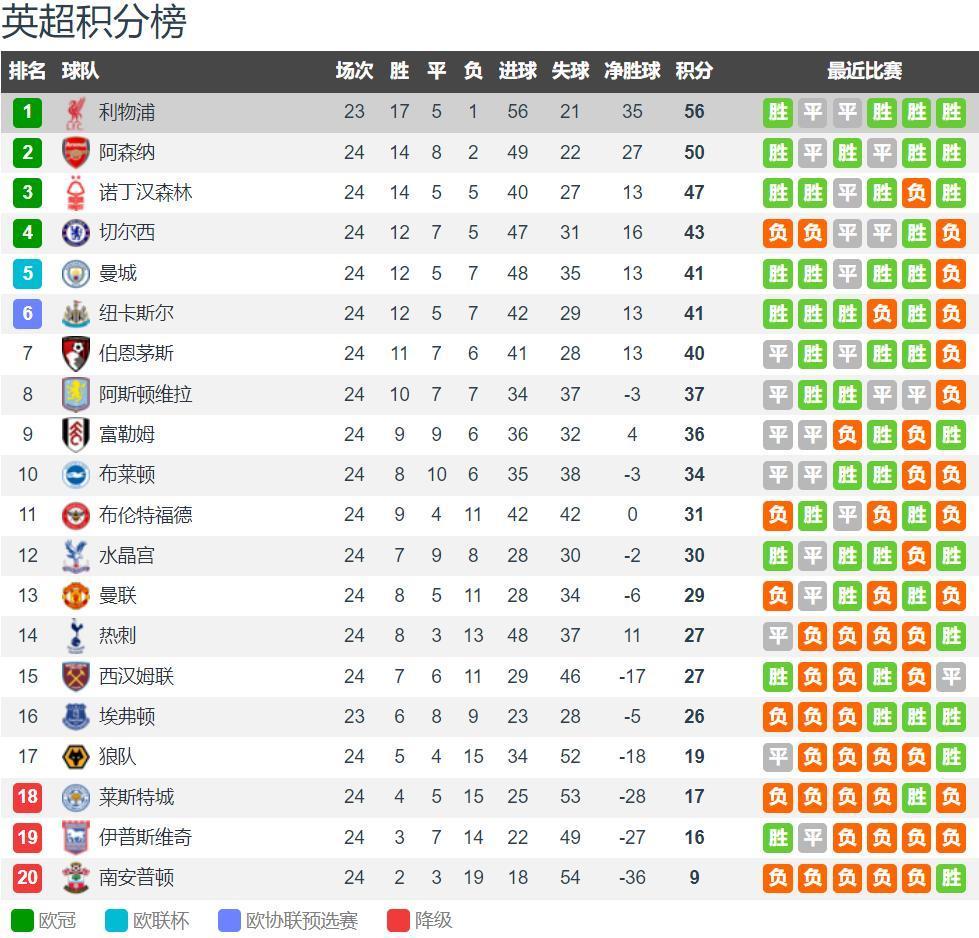Click the Everton club crest icon
This screenshot has height=938, width=979.
click(75, 717)
